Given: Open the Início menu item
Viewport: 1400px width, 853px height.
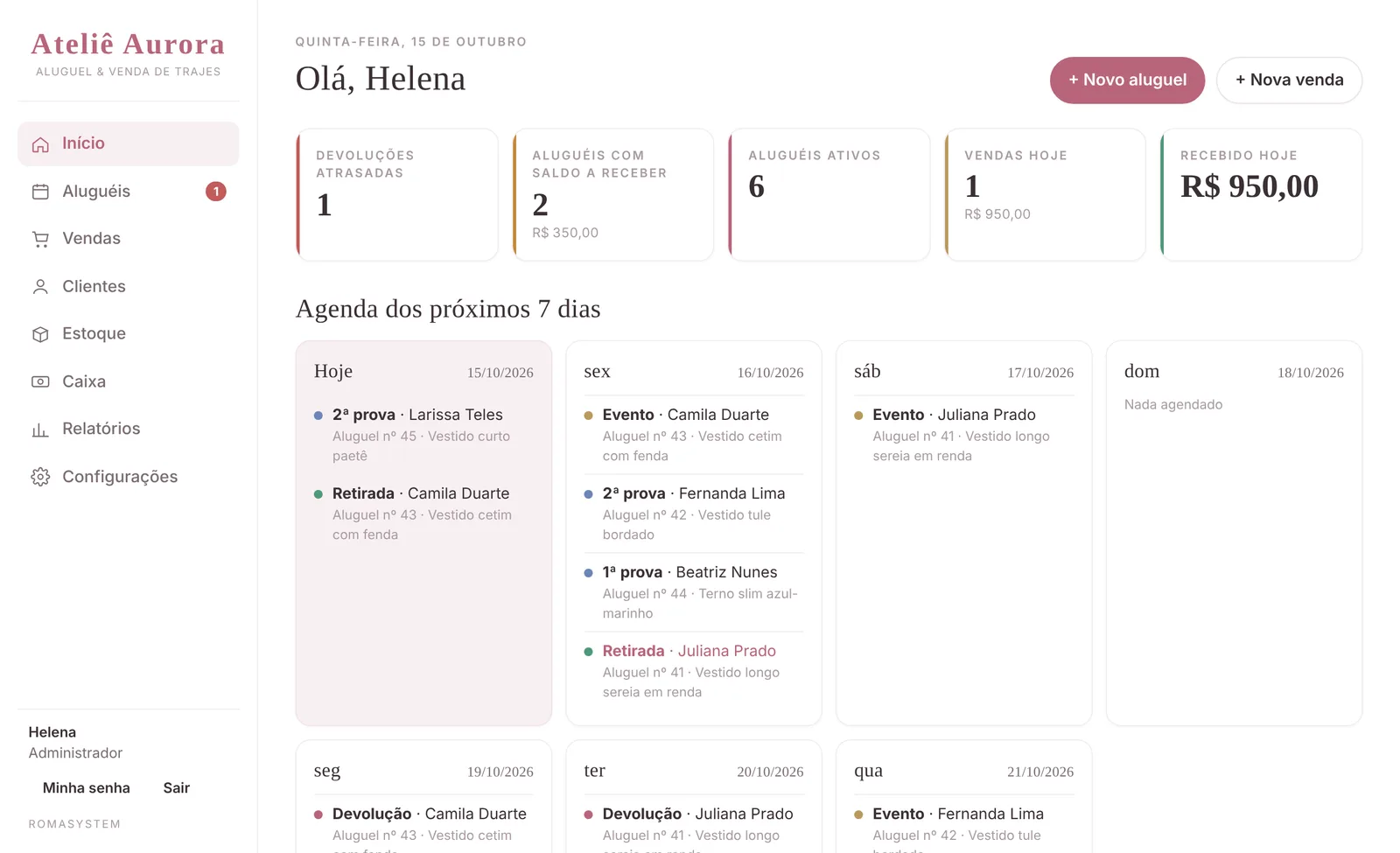Looking at the screenshot, I should click(x=128, y=143).
